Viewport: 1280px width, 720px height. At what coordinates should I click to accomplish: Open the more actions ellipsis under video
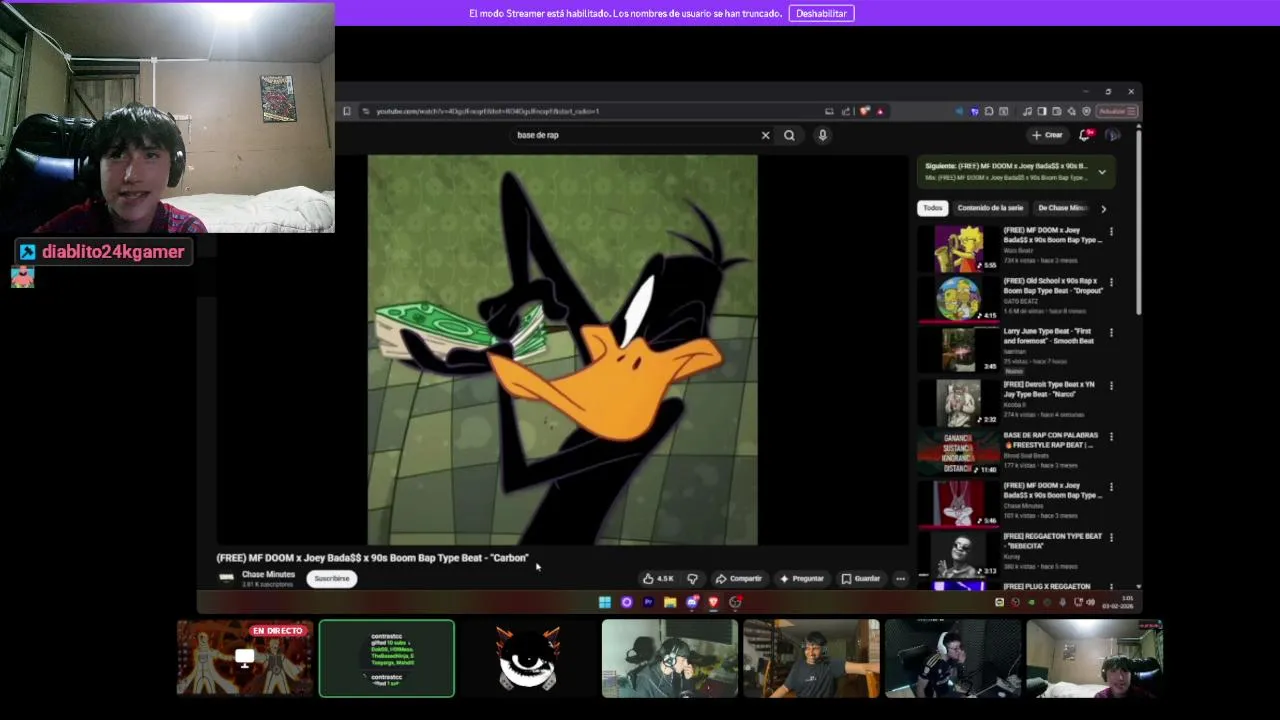(x=900, y=578)
